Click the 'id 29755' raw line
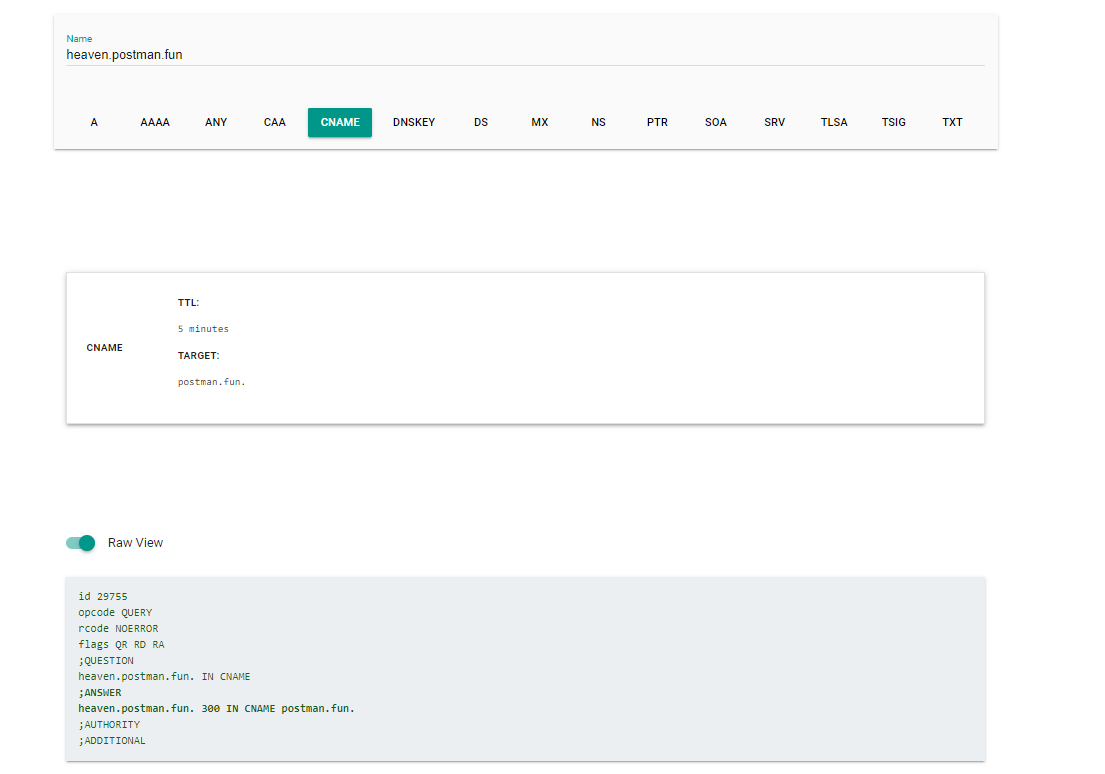 click(x=103, y=596)
